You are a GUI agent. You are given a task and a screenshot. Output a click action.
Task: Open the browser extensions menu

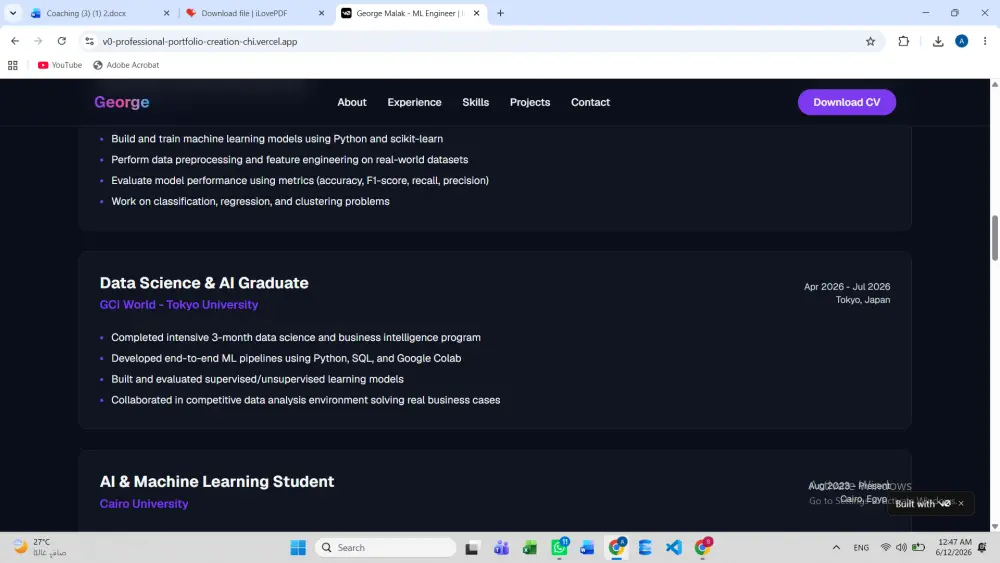point(904,41)
